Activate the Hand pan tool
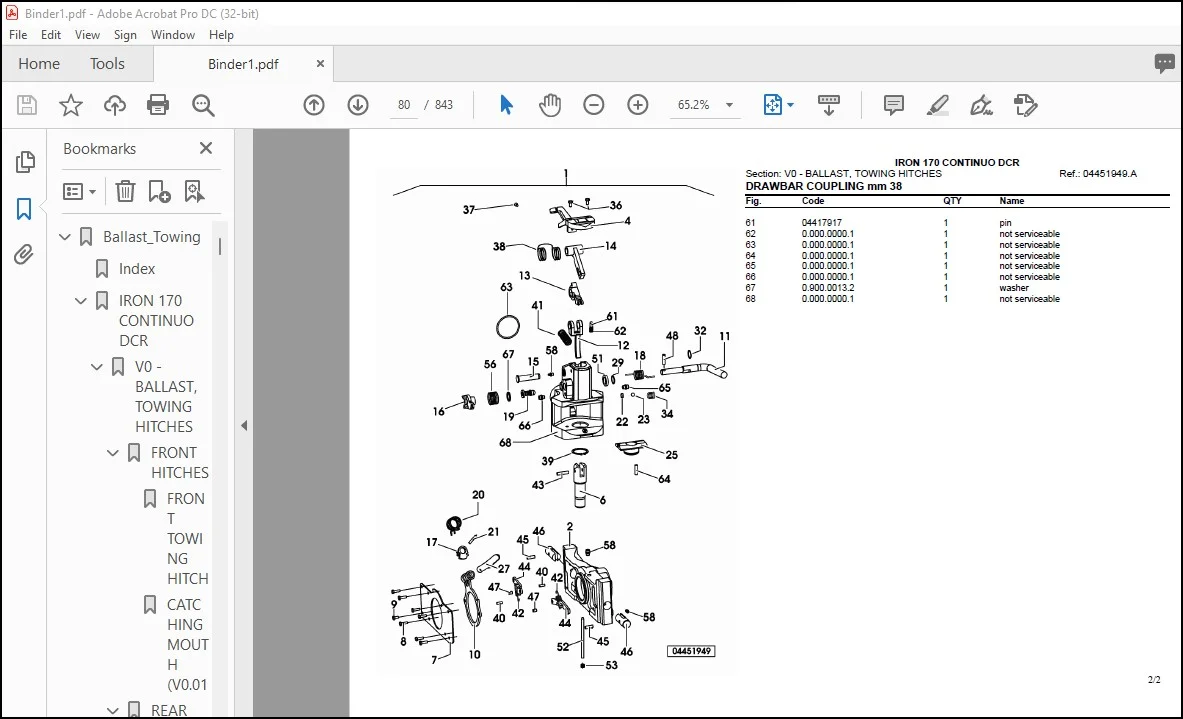Image resolution: width=1183 pixels, height=719 pixels. point(550,105)
